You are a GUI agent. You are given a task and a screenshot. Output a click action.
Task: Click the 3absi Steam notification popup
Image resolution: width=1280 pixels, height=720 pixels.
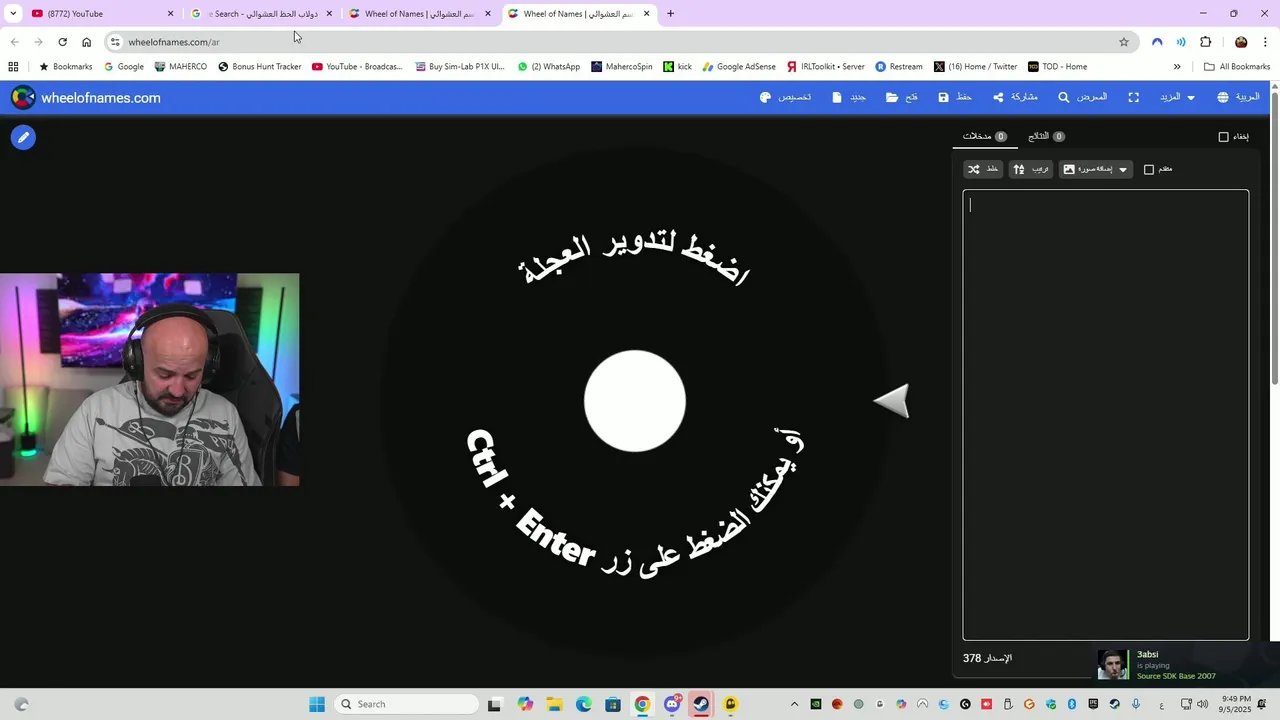[1185, 665]
